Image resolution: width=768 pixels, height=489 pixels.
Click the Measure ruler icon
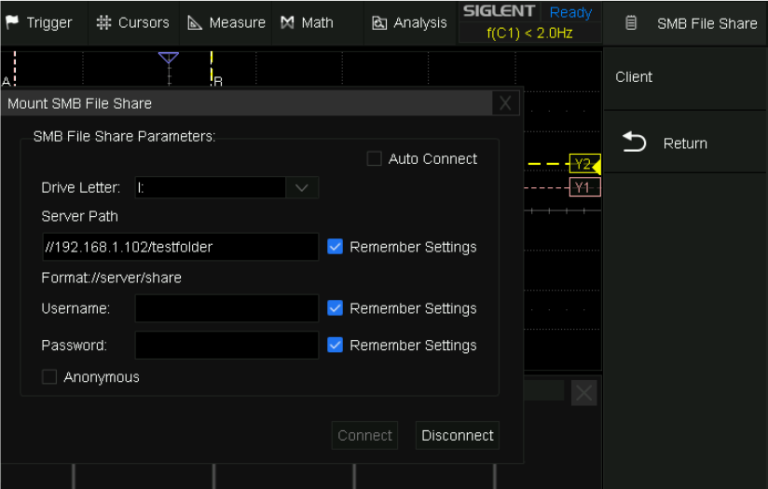point(195,22)
